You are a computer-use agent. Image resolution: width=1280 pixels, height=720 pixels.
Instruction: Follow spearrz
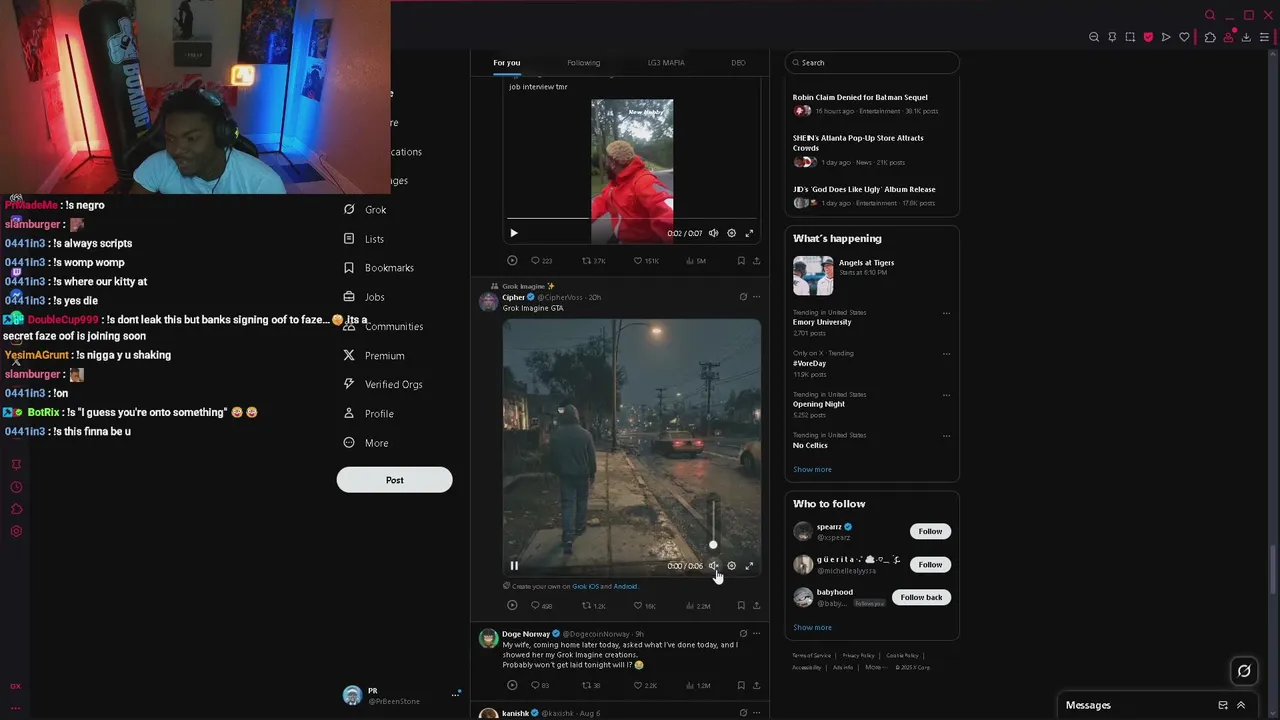click(930, 531)
